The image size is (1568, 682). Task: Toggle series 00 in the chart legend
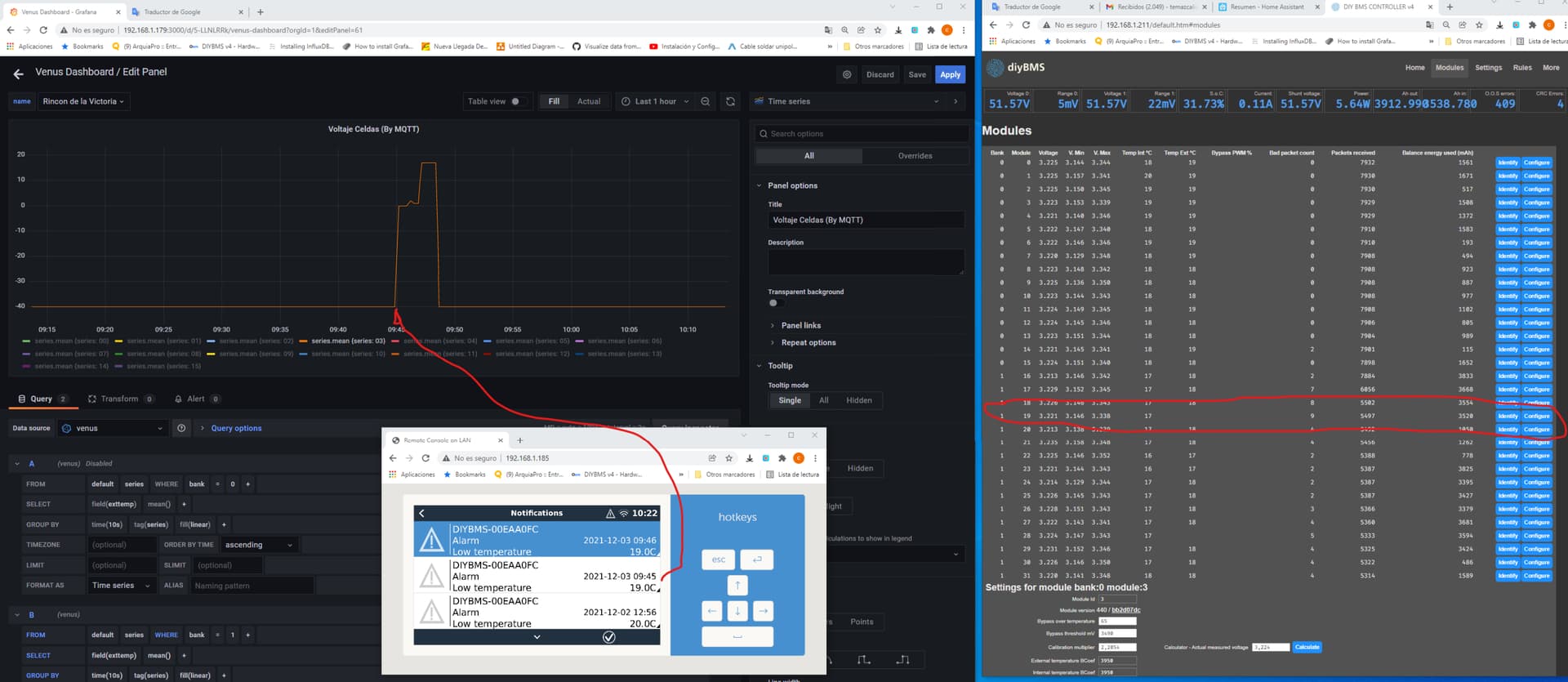click(72, 341)
